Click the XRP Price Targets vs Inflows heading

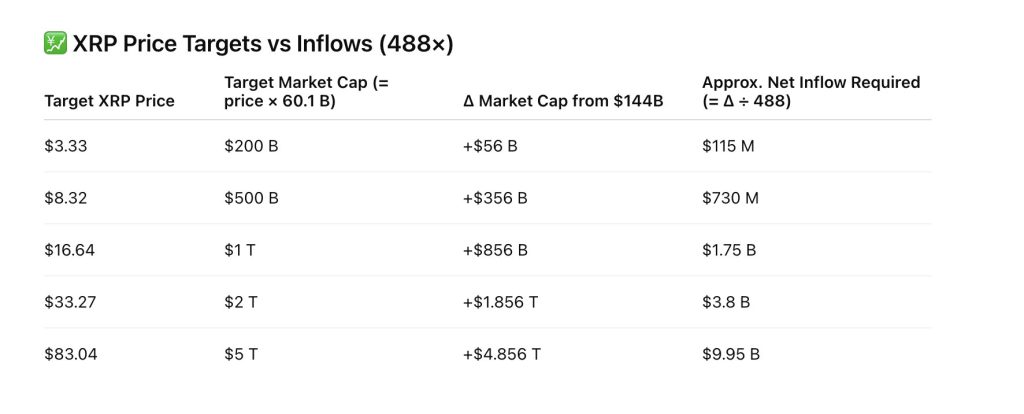click(263, 43)
